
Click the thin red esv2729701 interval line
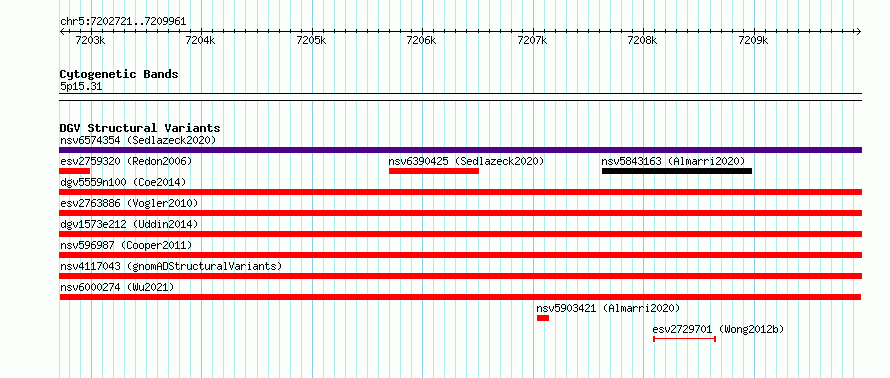point(685,339)
